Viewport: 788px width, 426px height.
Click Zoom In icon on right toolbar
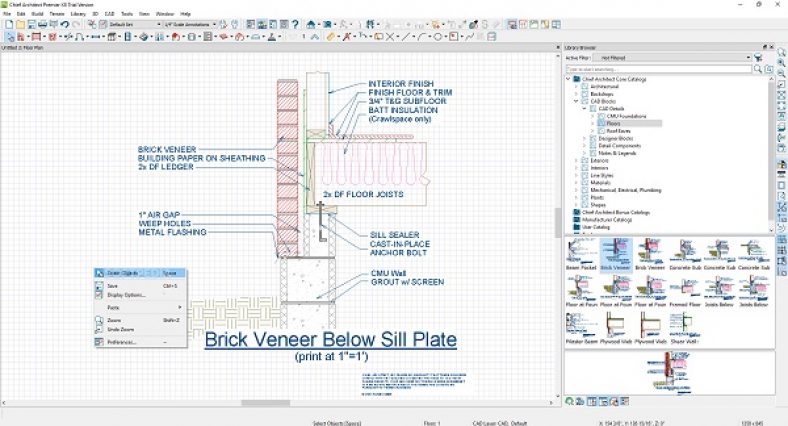point(781,63)
